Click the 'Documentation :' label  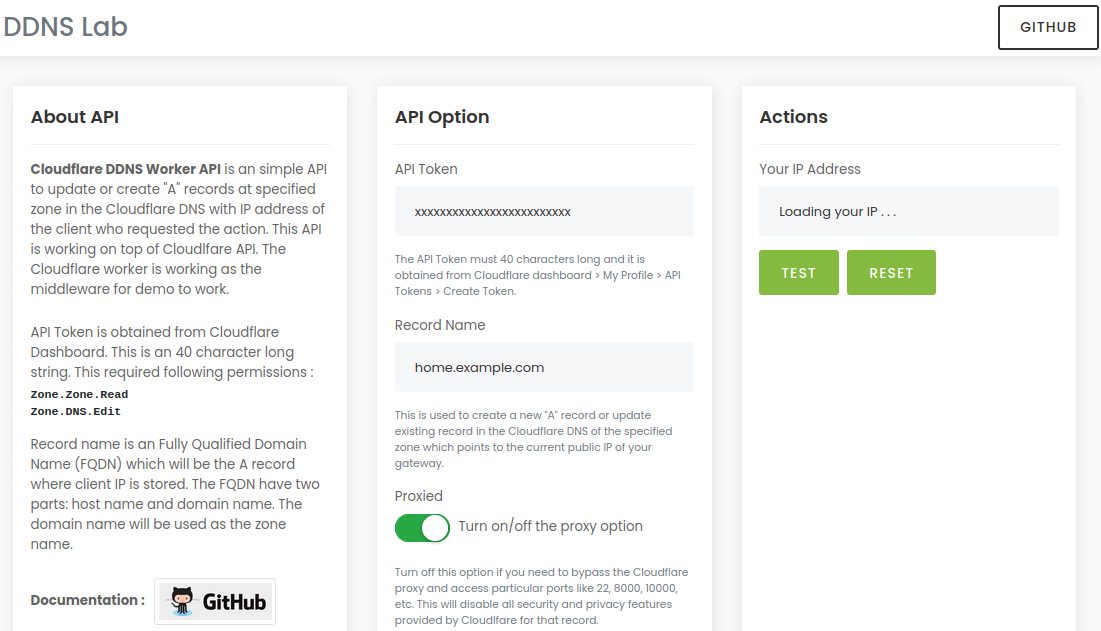coord(88,600)
